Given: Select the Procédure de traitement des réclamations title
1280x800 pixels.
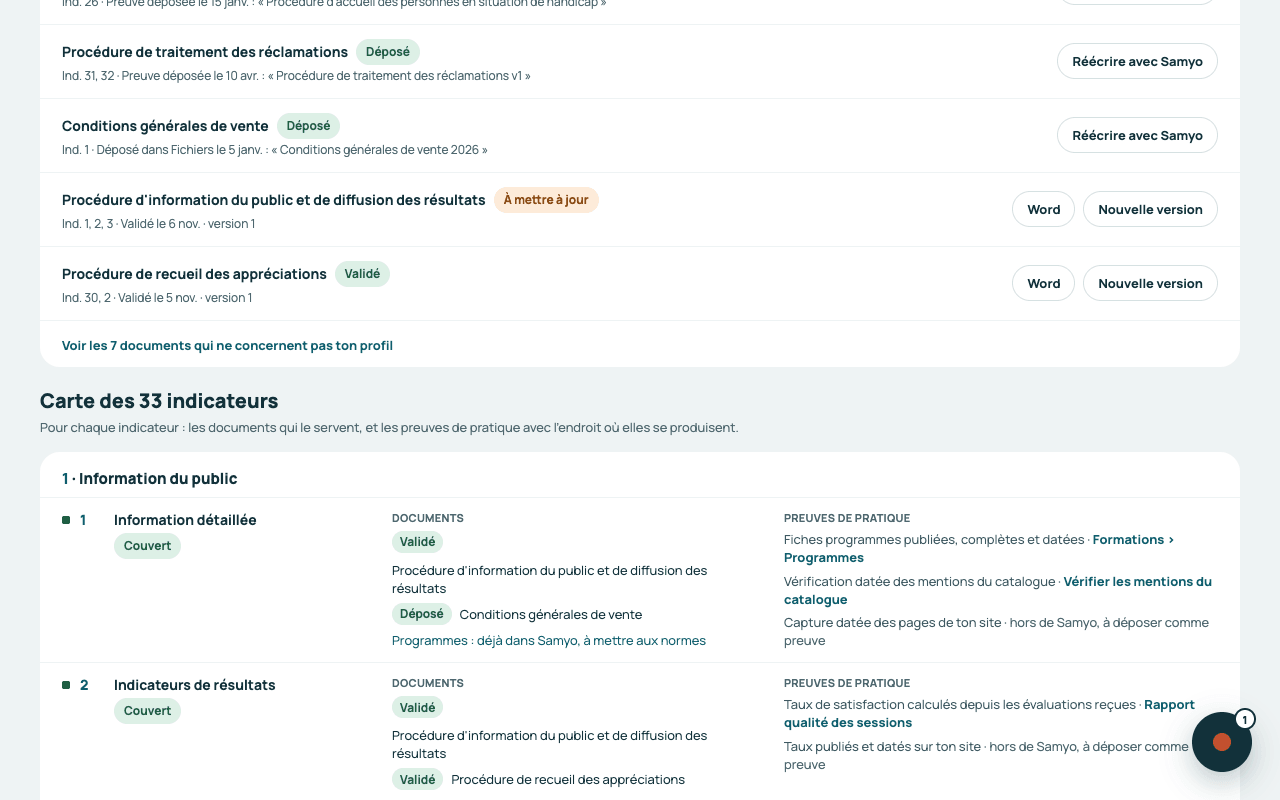Looking at the screenshot, I should tap(205, 52).
